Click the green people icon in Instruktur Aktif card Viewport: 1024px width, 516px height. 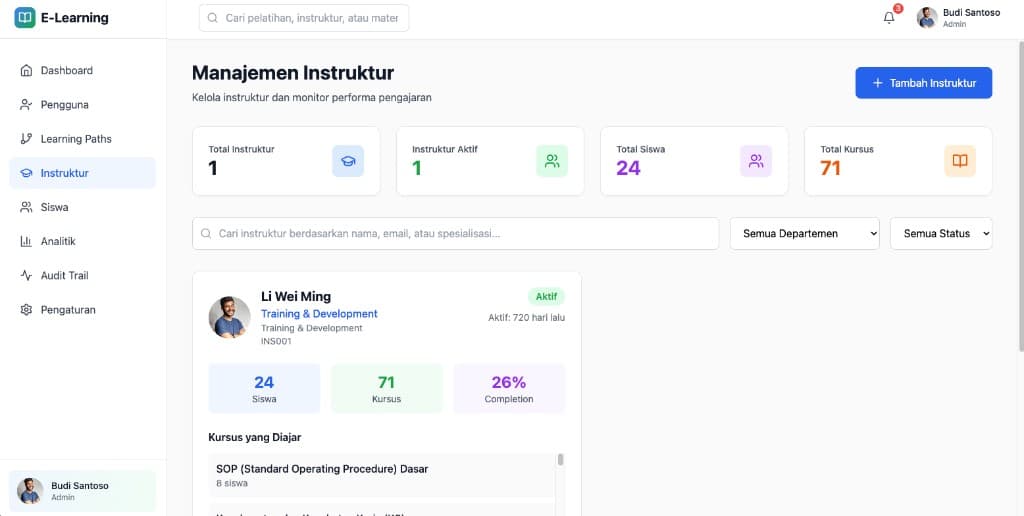click(552, 161)
